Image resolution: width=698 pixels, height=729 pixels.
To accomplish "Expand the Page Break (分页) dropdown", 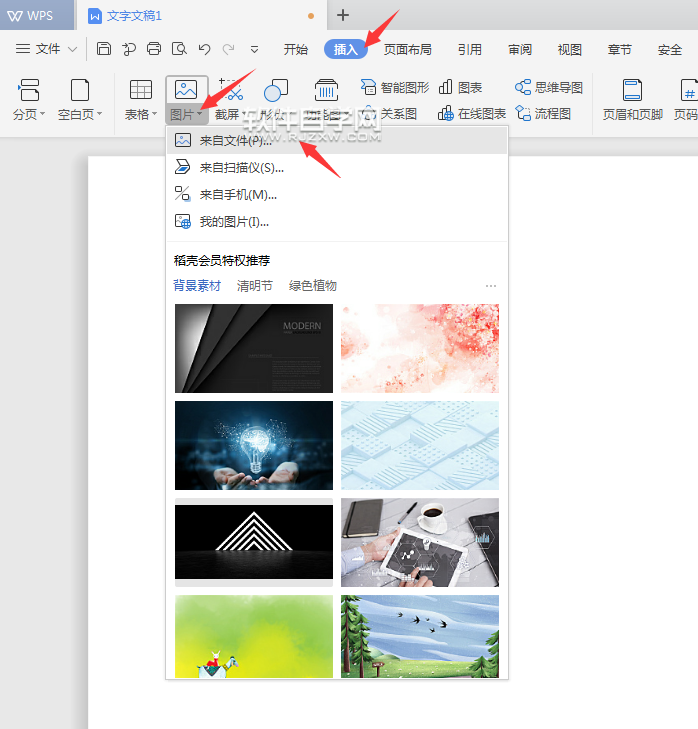I will [42, 115].
